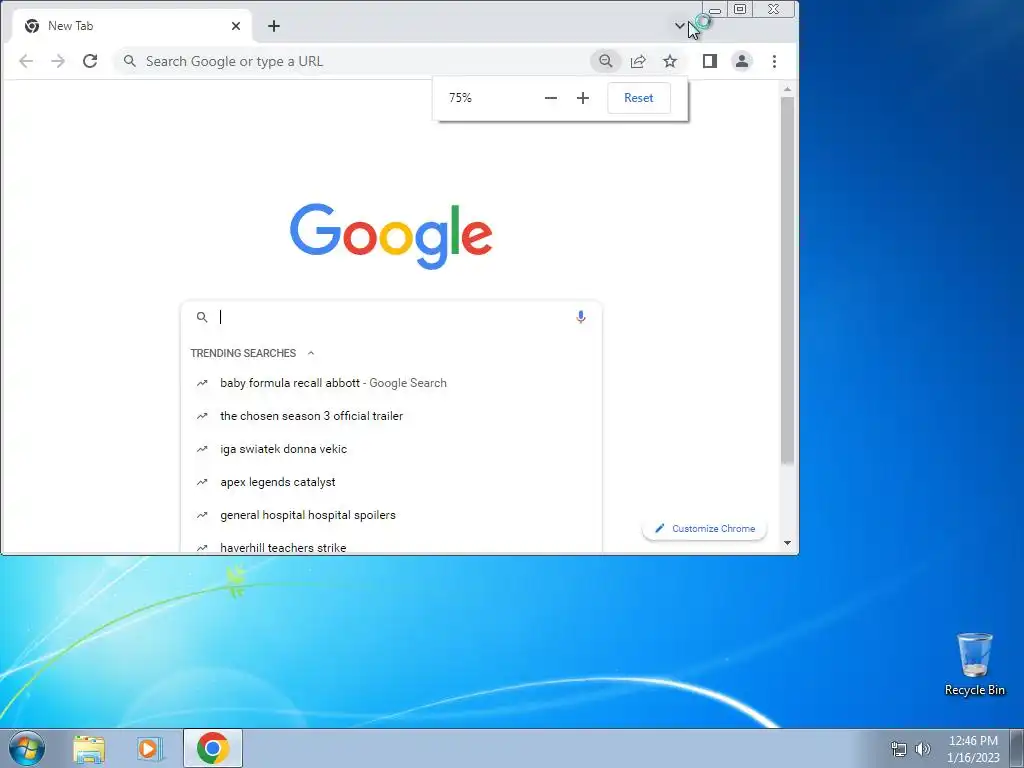Increase zoom with the plus button

point(583,98)
